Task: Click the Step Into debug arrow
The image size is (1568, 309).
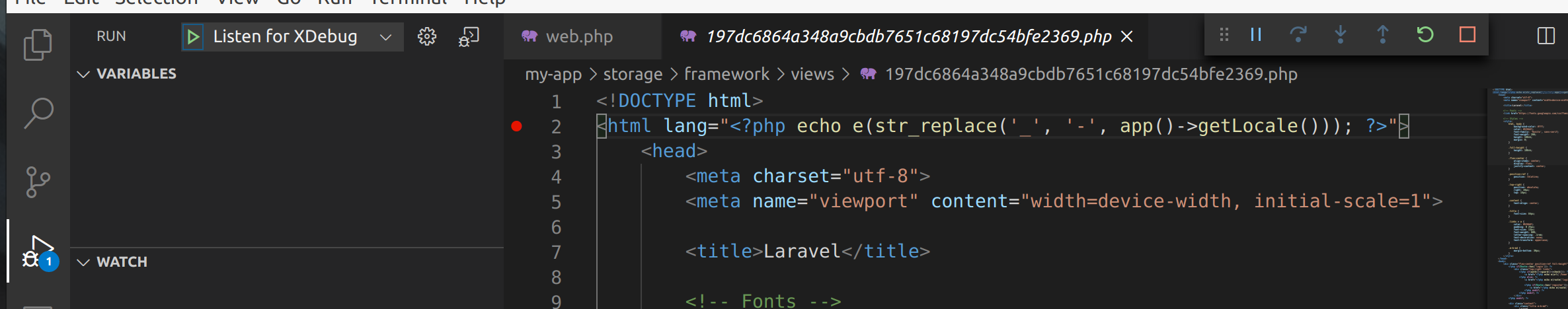Action: point(1341,34)
